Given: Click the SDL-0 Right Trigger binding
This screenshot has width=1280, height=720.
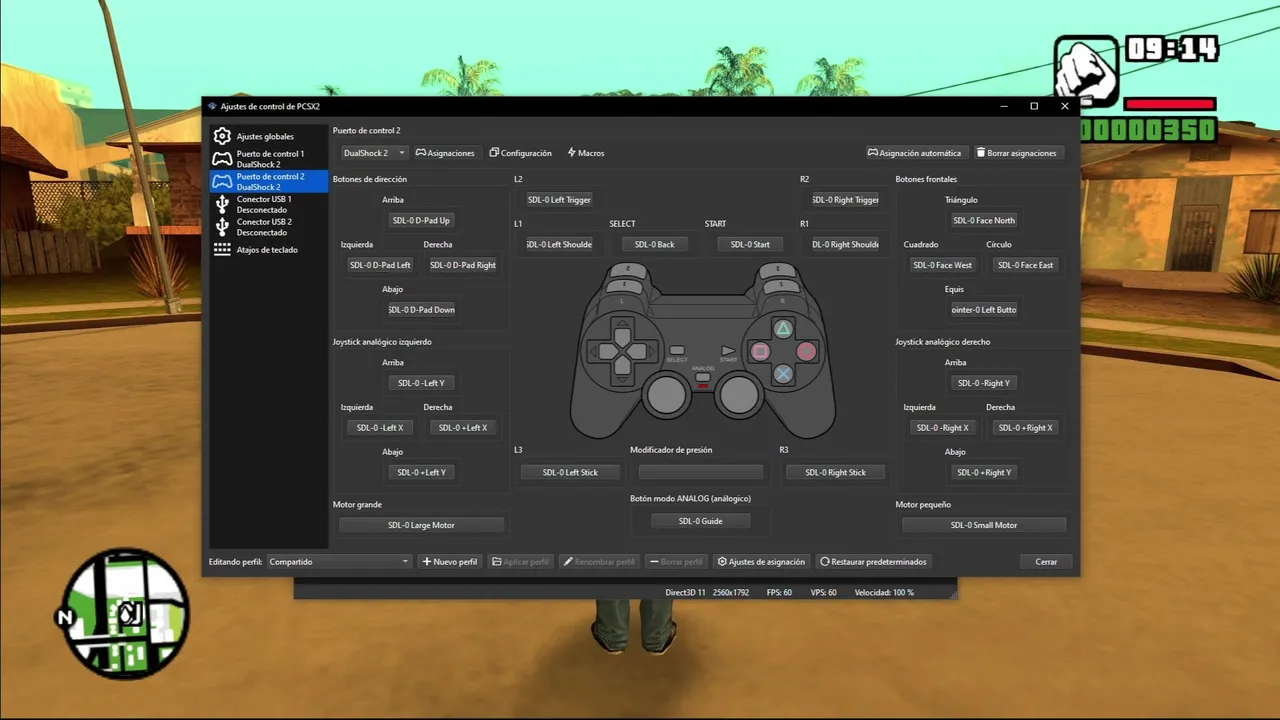Looking at the screenshot, I should 846,200.
